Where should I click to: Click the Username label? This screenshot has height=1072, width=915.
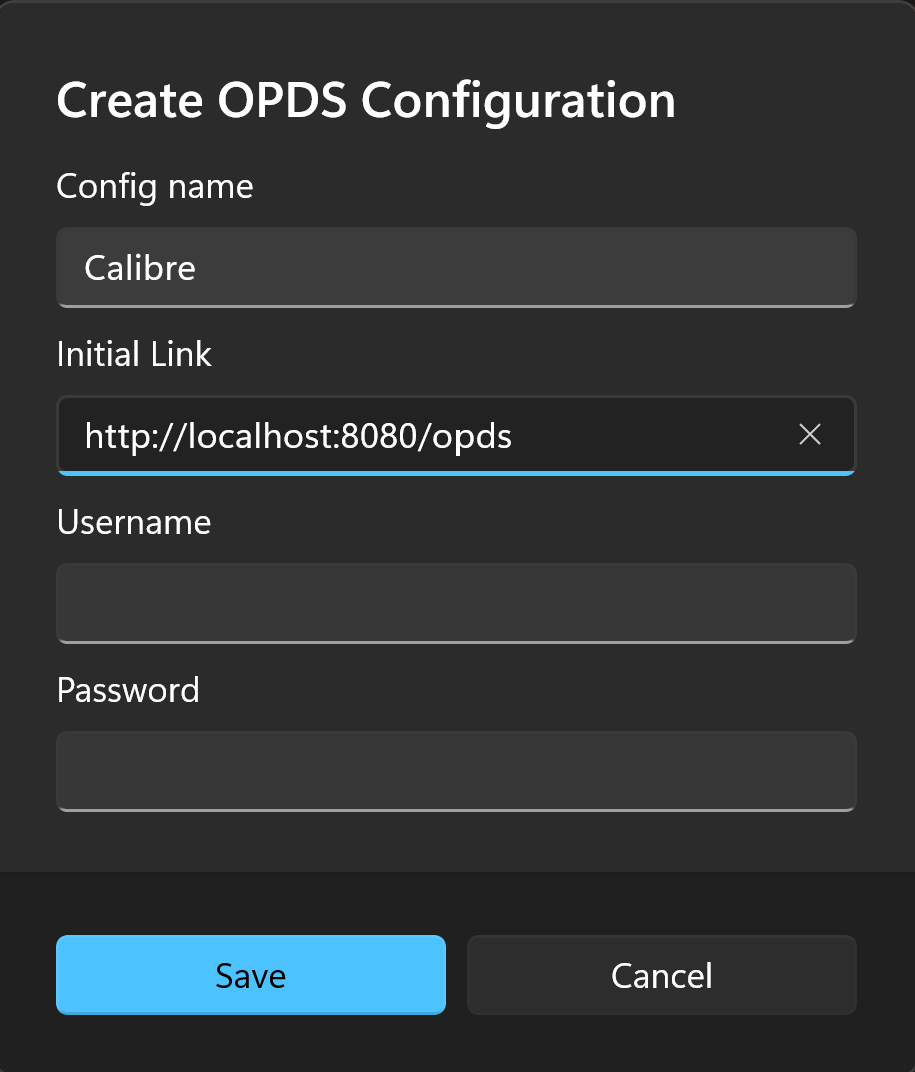(134, 522)
